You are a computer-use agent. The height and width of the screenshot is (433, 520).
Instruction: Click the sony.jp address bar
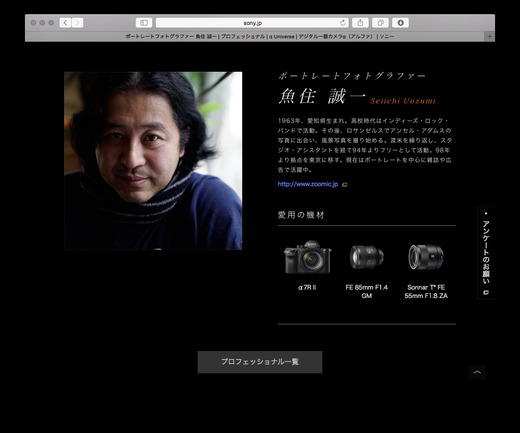tap(252, 23)
